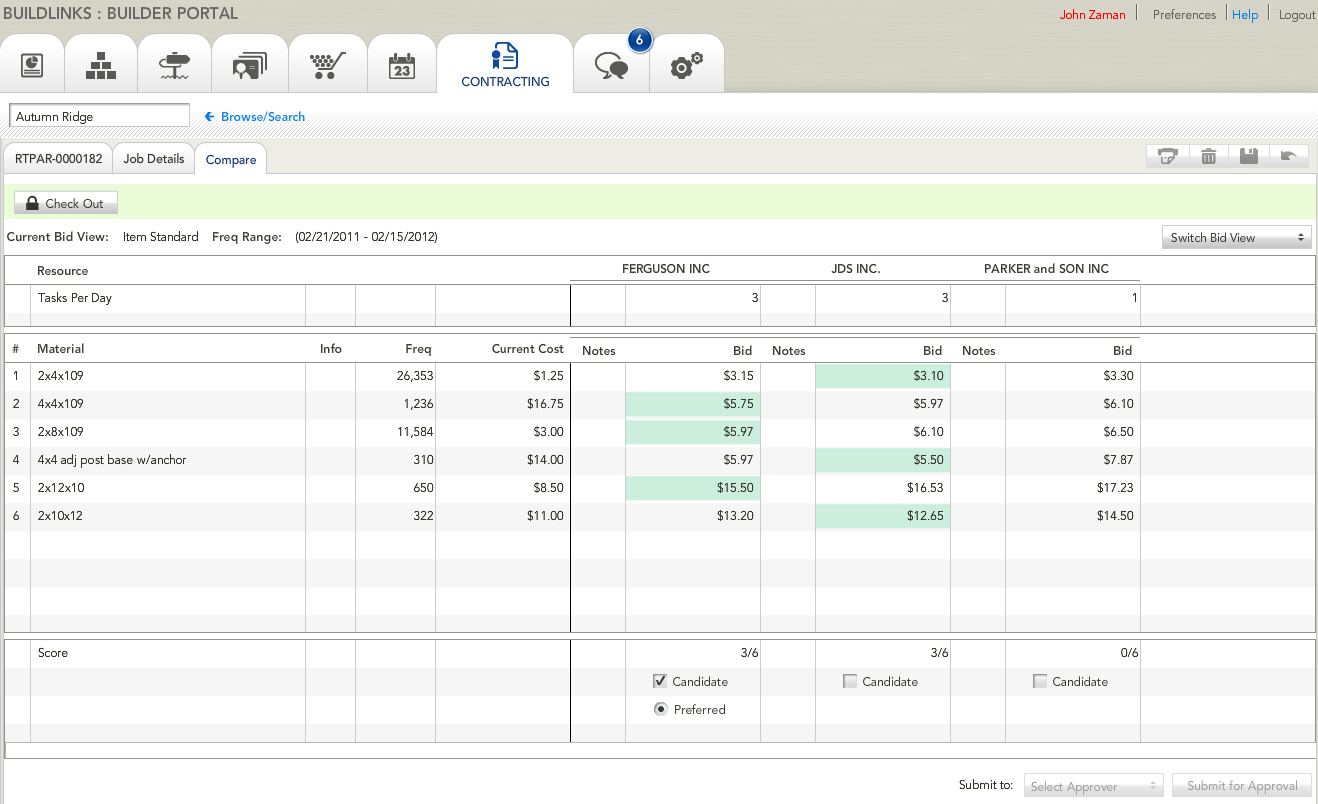The height and width of the screenshot is (804, 1318).
Task: Uncheck Candidate checkbox for Ferguson Inc
Action: [660, 681]
